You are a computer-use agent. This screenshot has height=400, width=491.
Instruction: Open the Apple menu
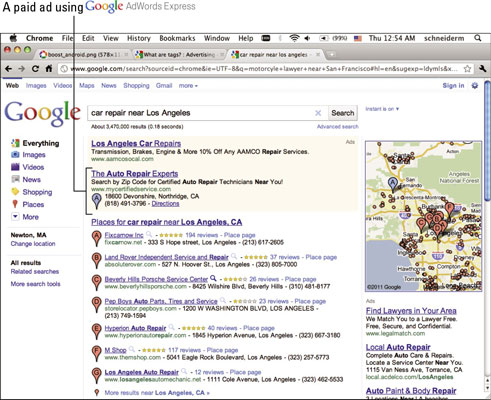[13, 38]
